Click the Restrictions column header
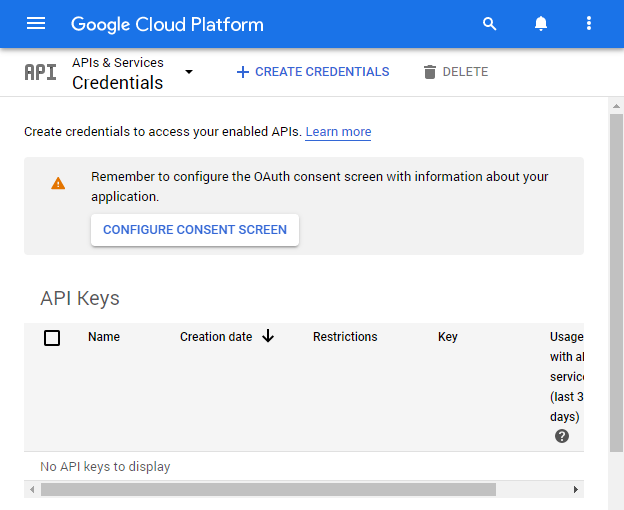The image size is (624, 510). click(345, 337)
